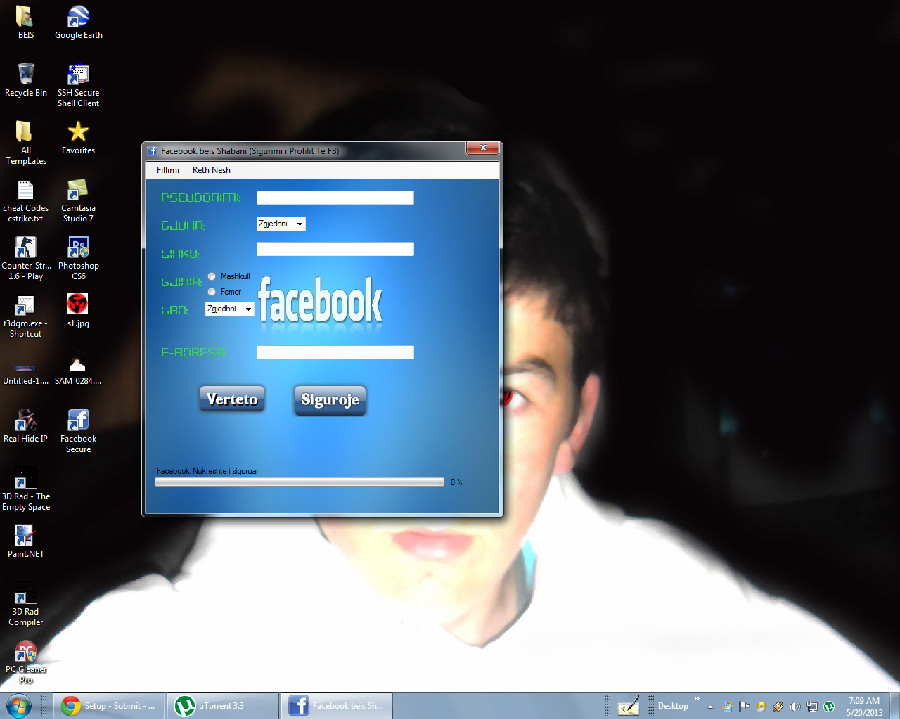Launch Google Earth desktop shortcut

tap(79, 22)
